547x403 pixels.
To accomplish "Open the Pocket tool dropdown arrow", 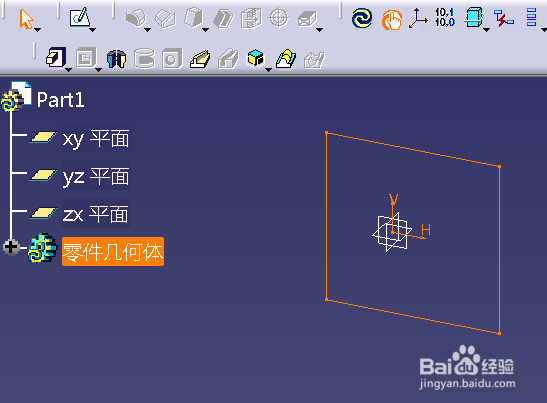I will (99, 70).
